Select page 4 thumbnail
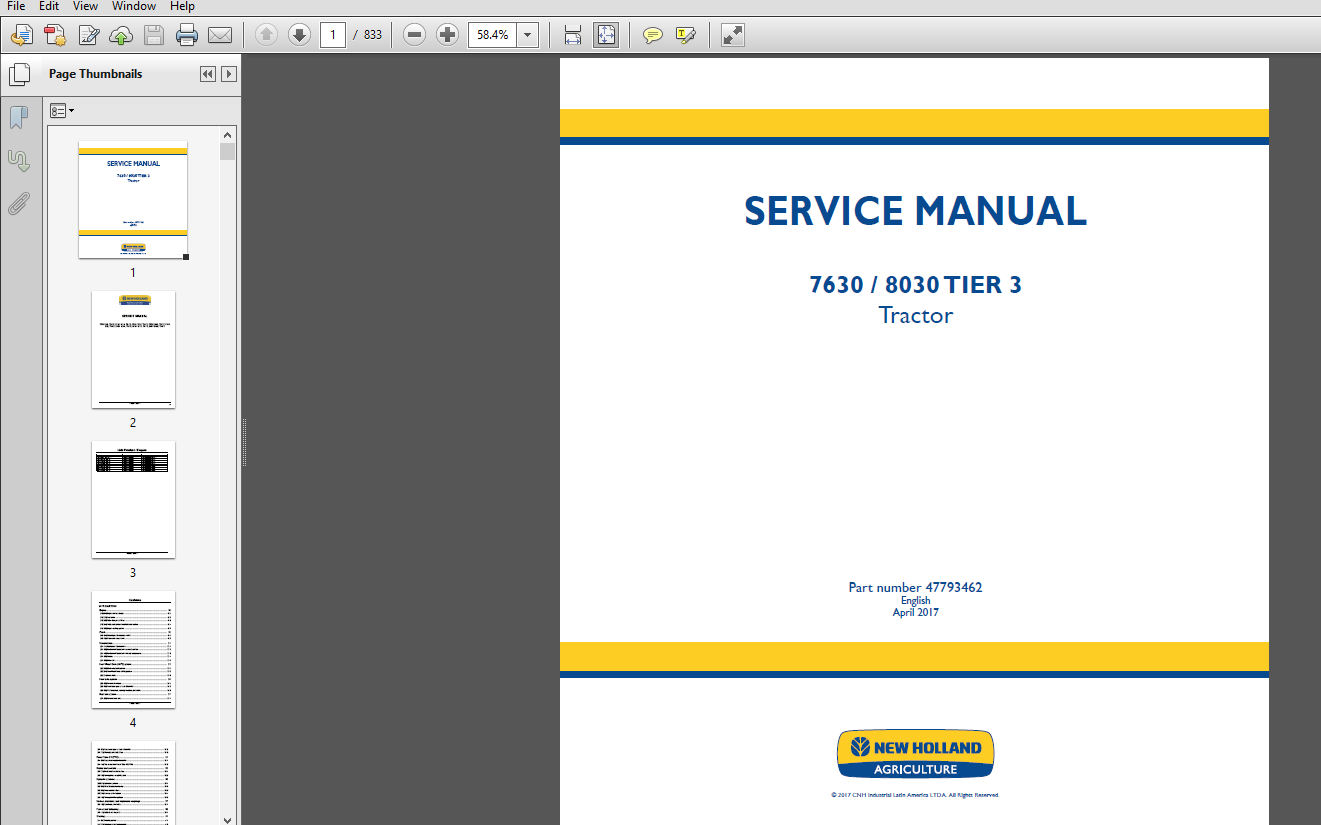Screen dimensions: 1321x825 133,650
